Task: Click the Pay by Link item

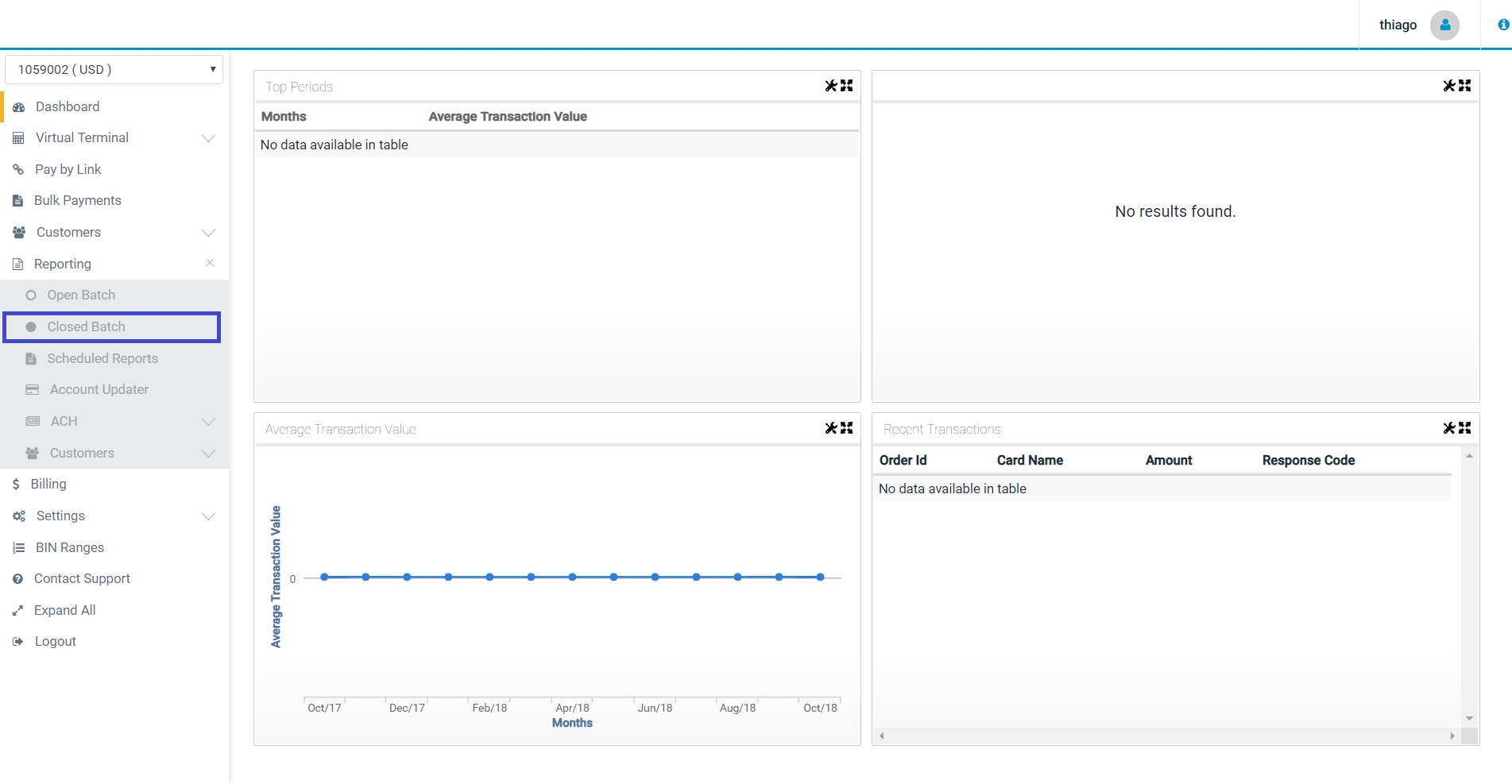Action: pos(68,169)
